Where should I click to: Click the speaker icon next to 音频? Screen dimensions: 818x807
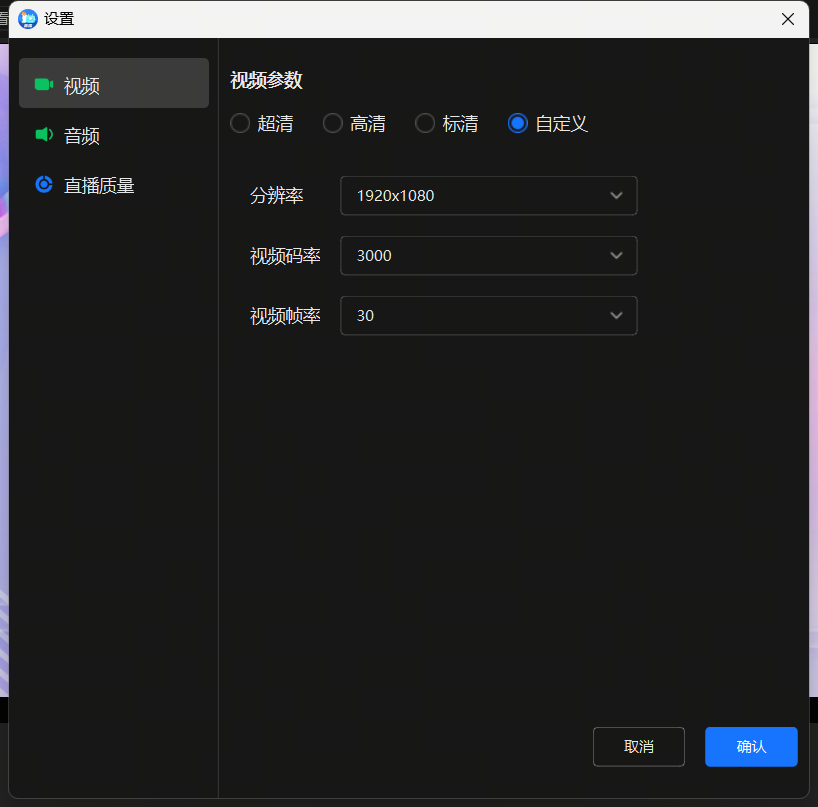(x=44, y=135)
